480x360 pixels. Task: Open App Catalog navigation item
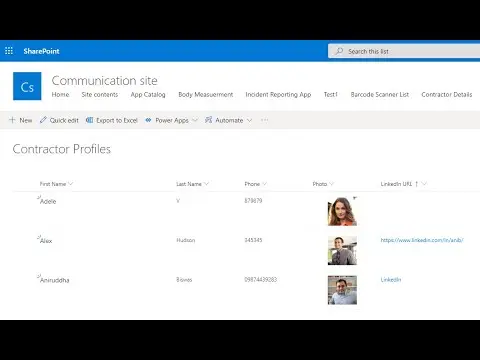pos(148,95)
